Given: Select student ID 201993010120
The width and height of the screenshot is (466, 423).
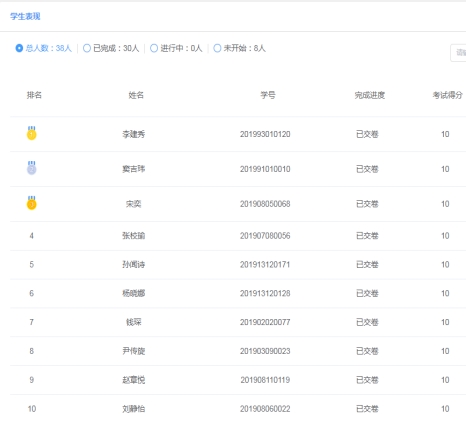Looking at the screenshot, I should point(265,134).
